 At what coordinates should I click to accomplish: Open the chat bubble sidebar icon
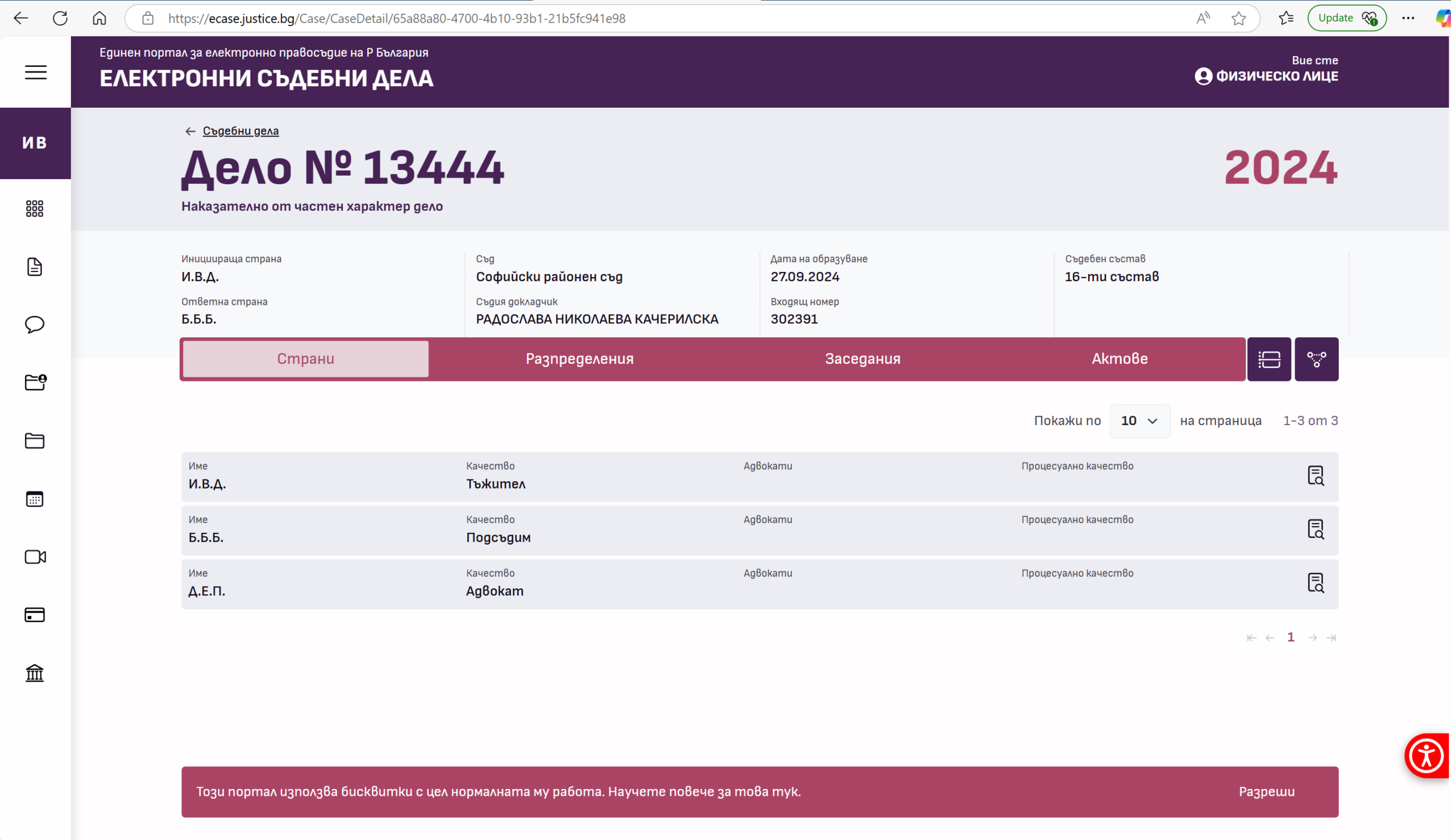(35, 324)
